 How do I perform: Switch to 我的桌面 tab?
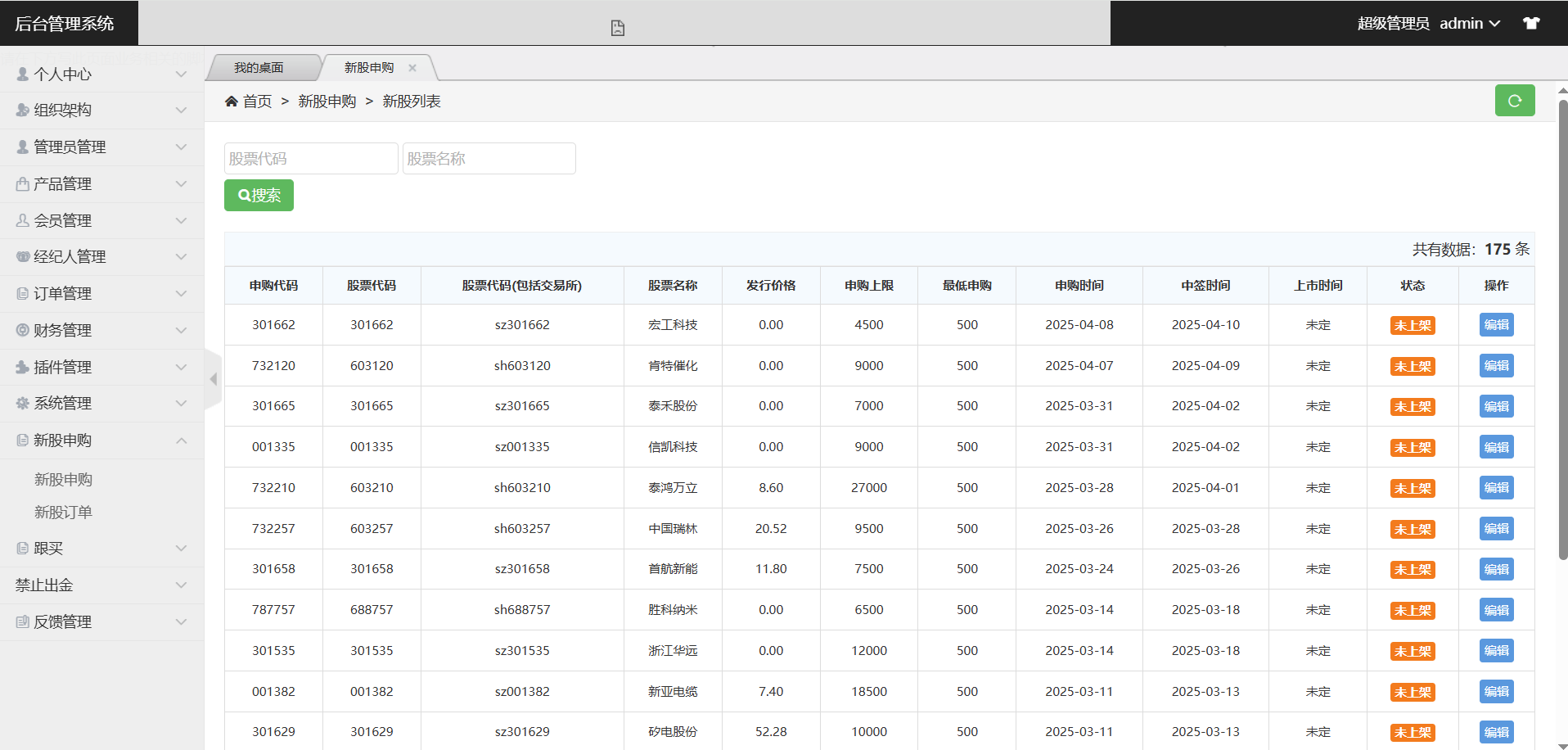(x=259, y=68)
